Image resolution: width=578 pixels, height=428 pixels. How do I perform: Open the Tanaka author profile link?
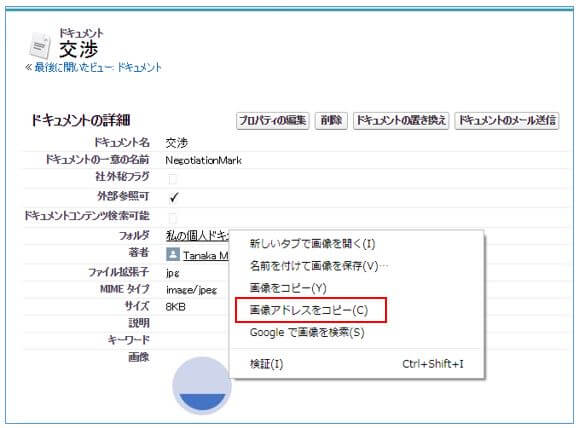pyautogui.click(x=206, y=255)
